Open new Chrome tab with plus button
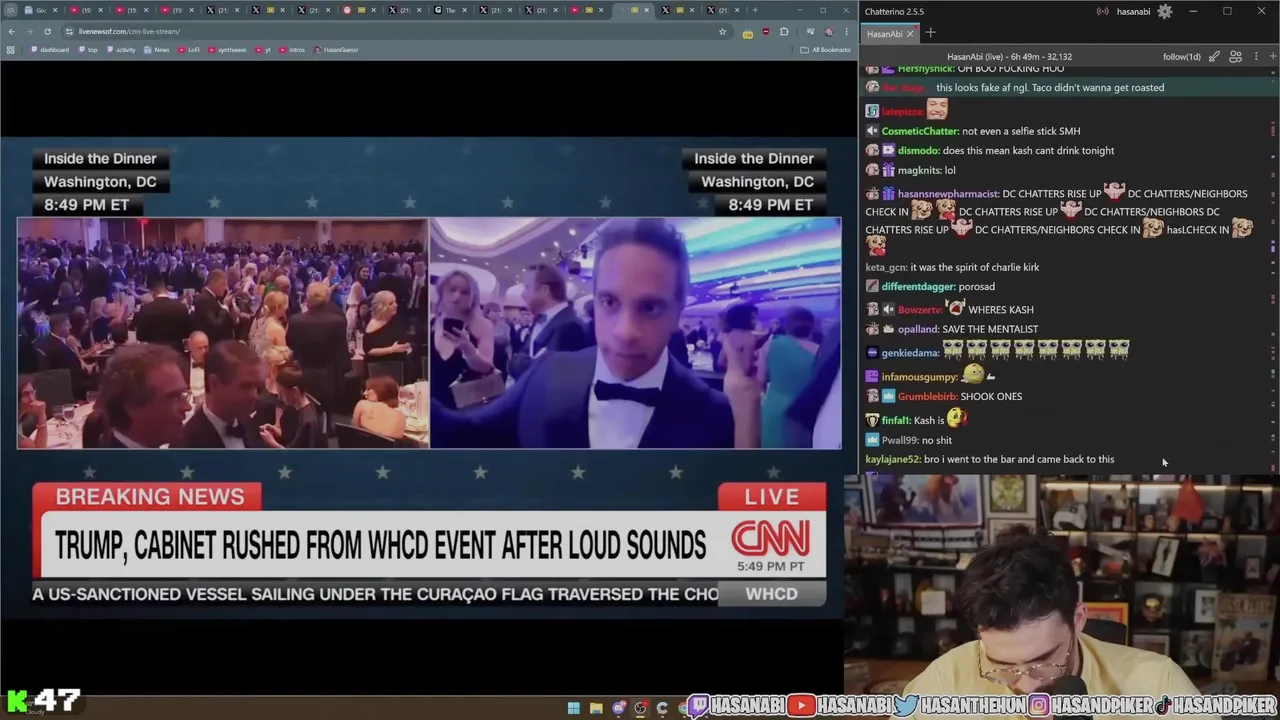This screenshot has width=1280, height=720. click(755, 10)
